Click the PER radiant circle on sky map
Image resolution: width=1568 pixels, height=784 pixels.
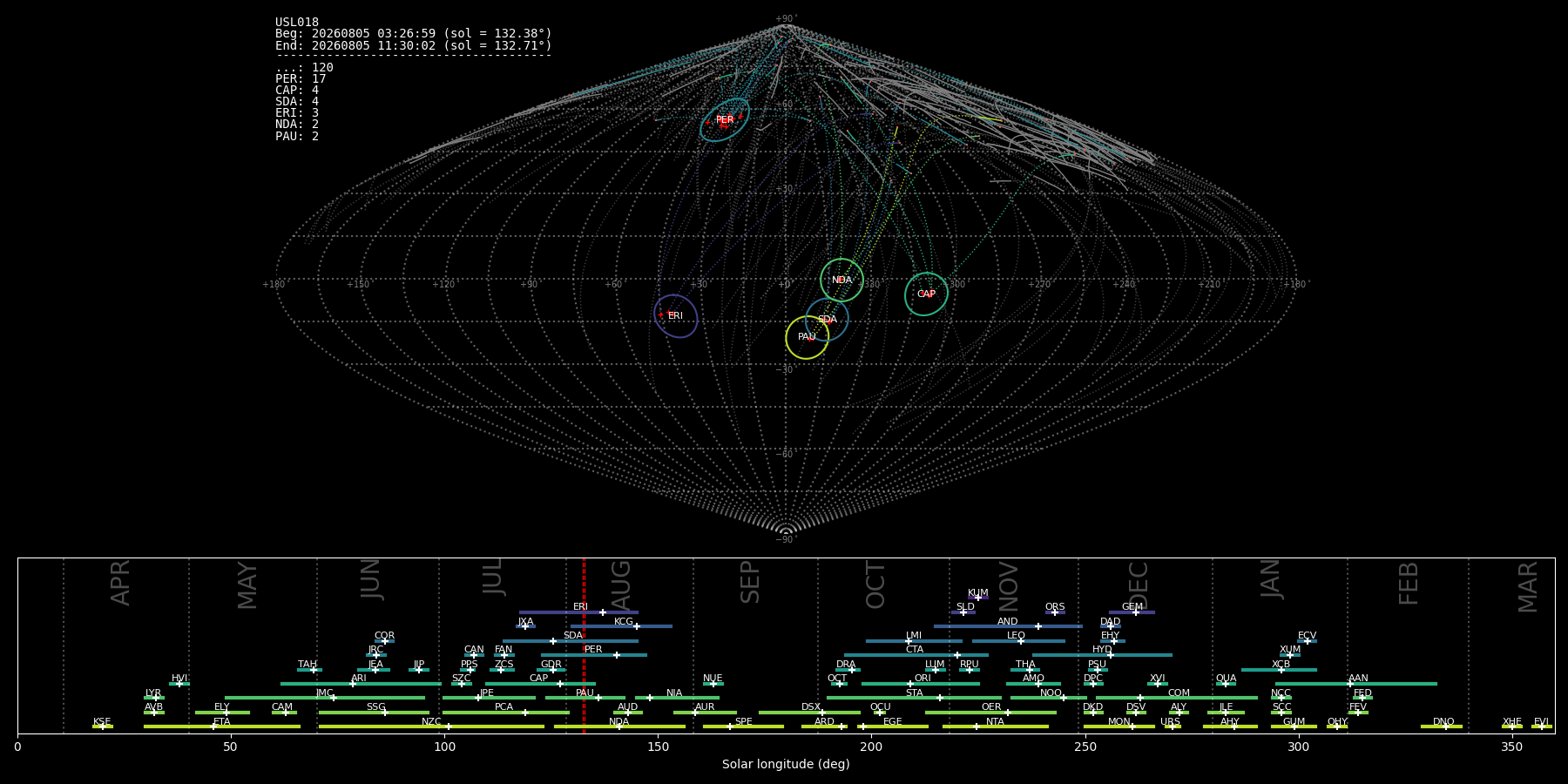pyautogui.click(x=724, y=120)
